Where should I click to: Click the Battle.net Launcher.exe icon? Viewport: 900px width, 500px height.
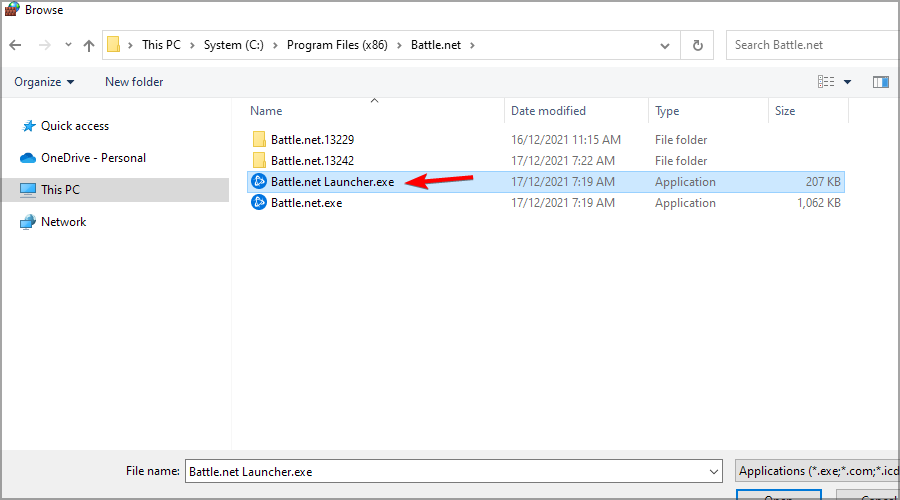(259, 181)
